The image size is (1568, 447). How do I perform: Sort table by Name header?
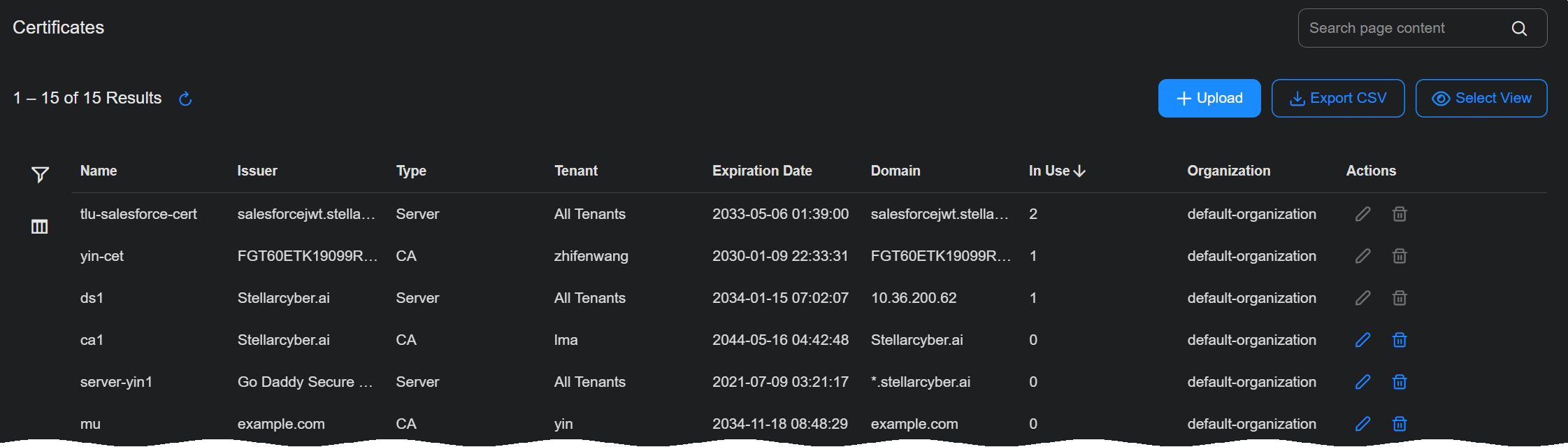99,171
